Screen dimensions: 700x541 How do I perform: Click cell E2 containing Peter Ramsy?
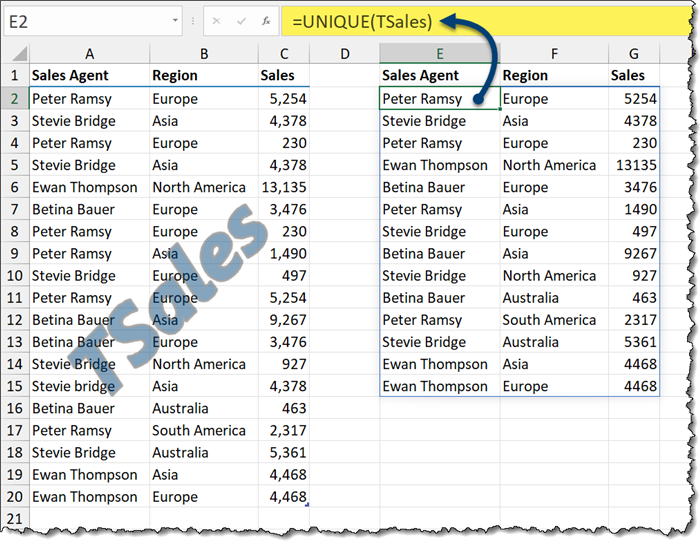[439, 99]
